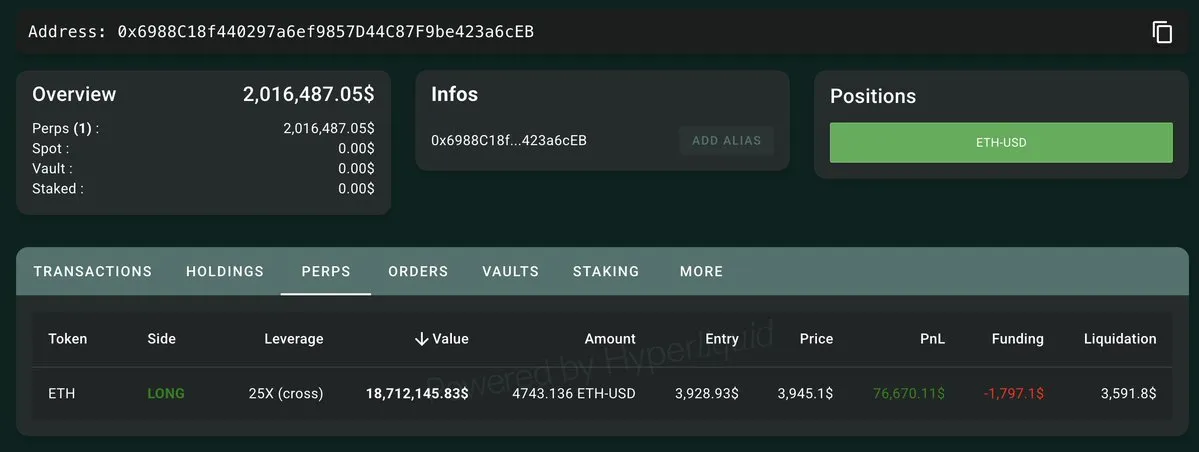The image size is (1199, 452).
Task: Select the ETH token row
Action: coord(61,393)
